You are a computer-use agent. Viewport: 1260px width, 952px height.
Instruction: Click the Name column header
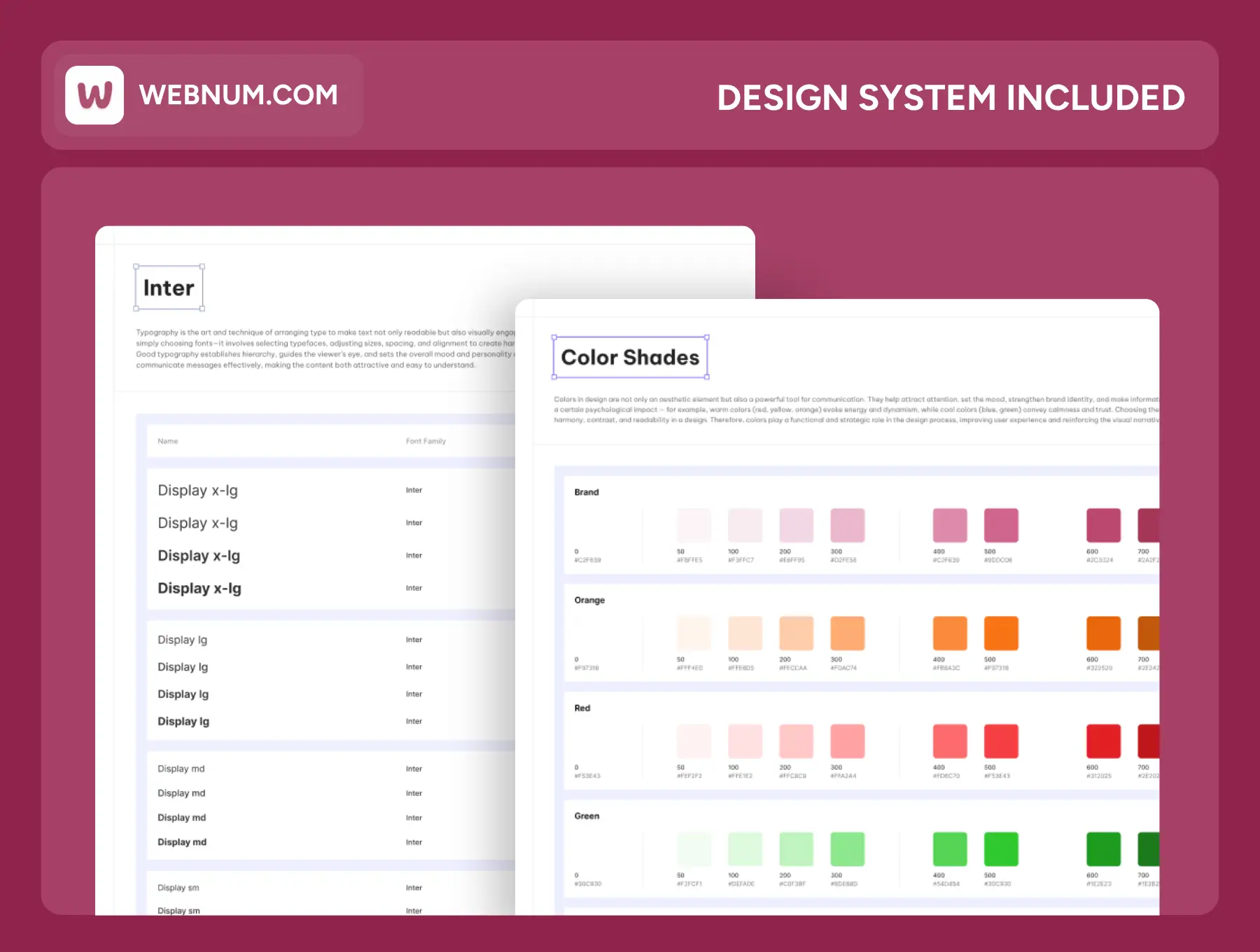pyautogui.click(x=168, y=441)
